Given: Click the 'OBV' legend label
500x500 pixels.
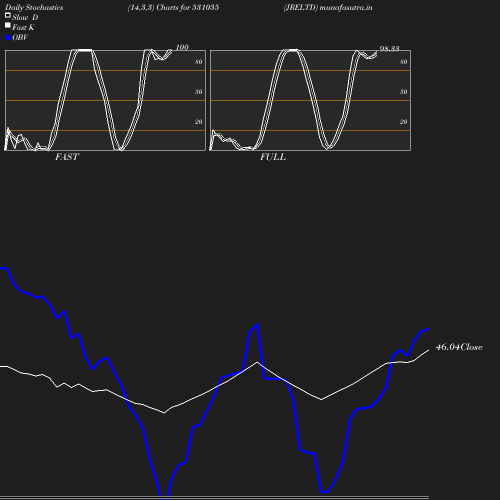Looking at the screenshot, I should tap(20, 38).
